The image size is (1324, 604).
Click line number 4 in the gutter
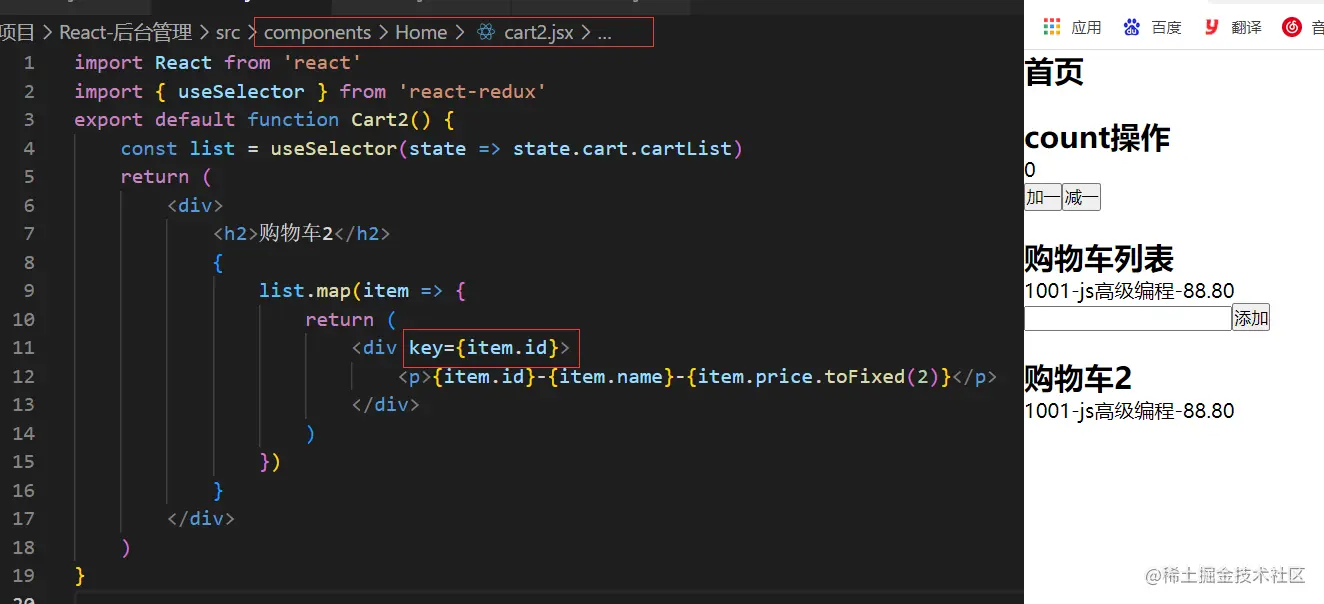(x=29, y=148)
